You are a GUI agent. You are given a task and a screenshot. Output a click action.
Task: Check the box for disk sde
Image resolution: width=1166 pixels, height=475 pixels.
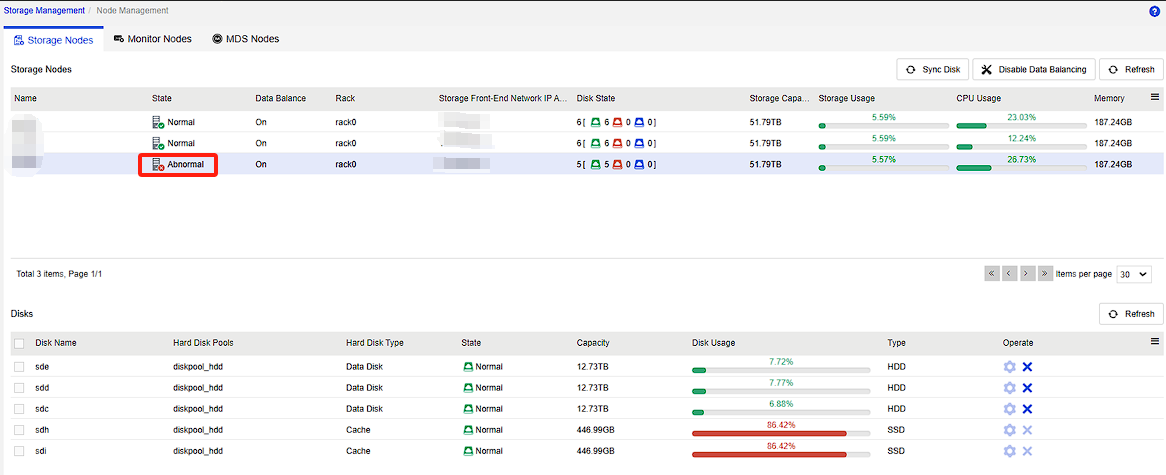pyautogui.click(x=19, y=367)
